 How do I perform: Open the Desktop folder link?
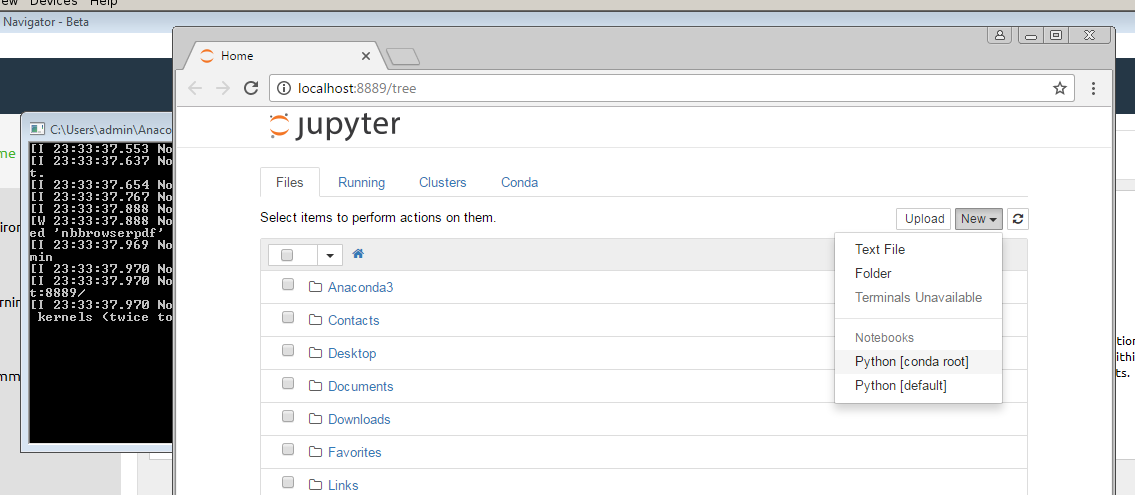click(352, 354)
